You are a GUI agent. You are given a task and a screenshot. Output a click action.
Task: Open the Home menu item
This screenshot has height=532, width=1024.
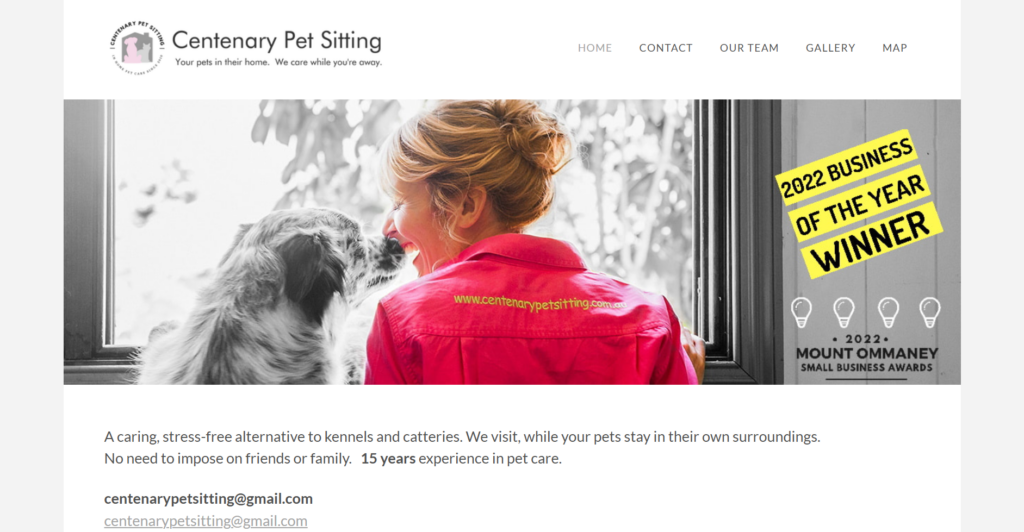594,48
